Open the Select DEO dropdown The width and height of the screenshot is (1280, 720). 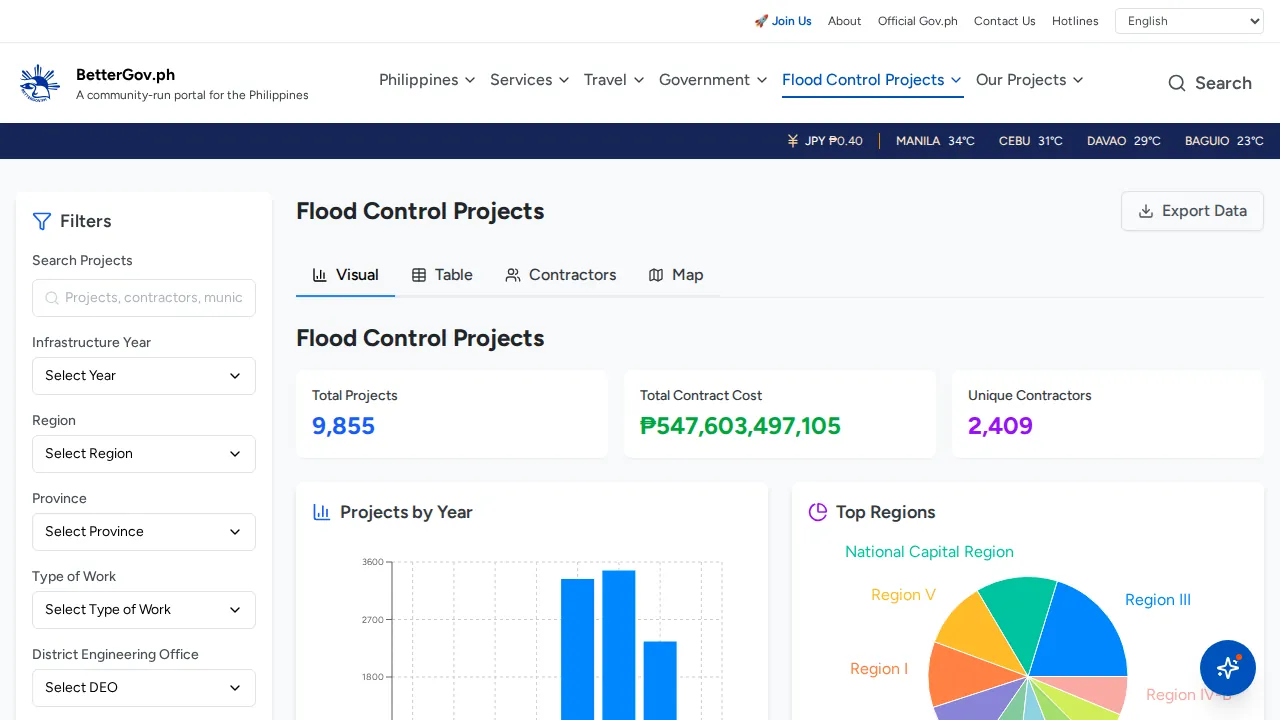(144, 688)
